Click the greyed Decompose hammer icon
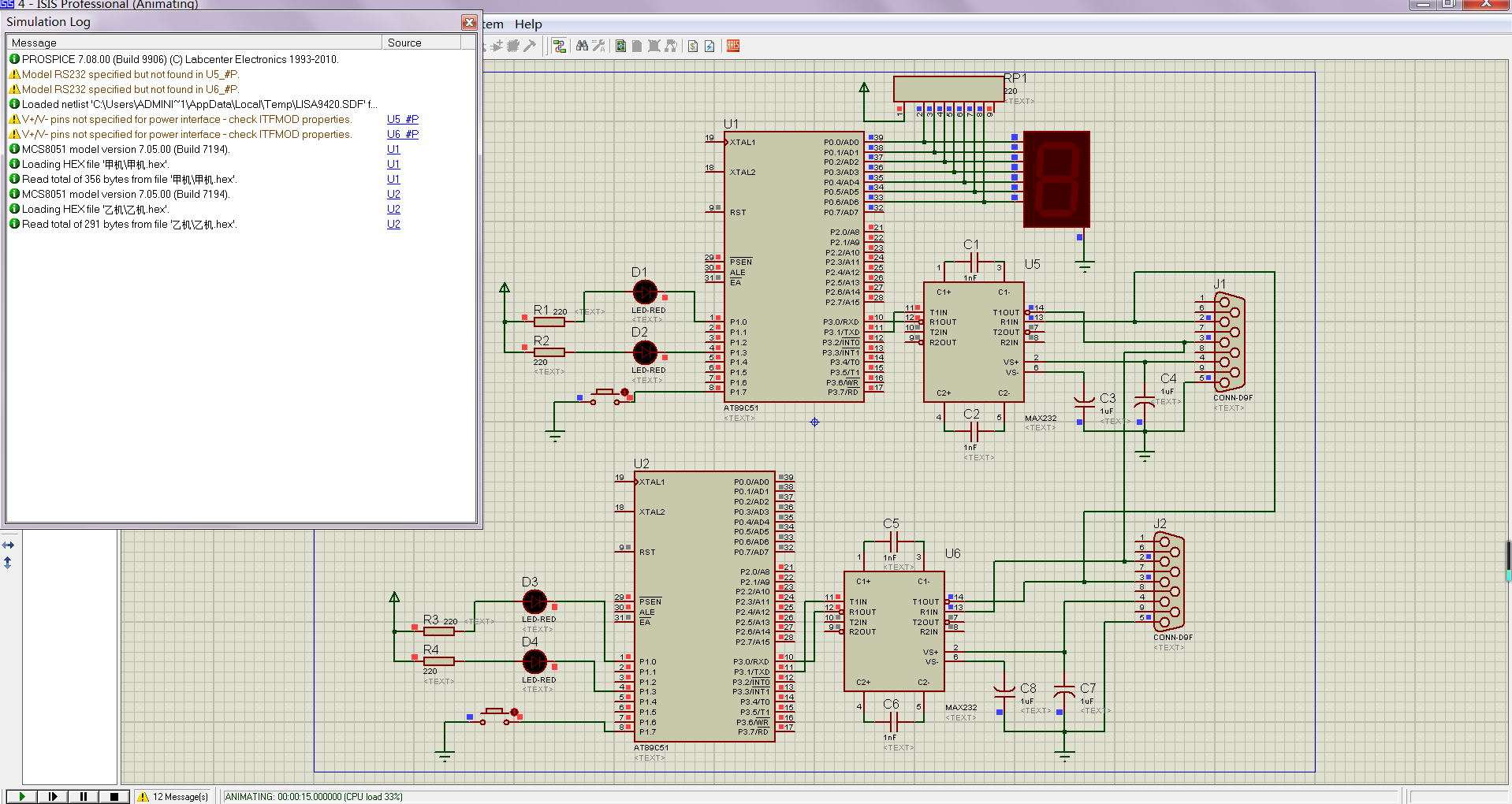 [x=530, y=46]
